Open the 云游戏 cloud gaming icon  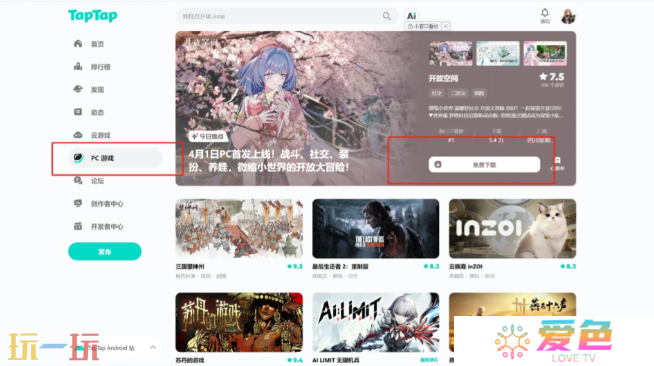[78, 135]
